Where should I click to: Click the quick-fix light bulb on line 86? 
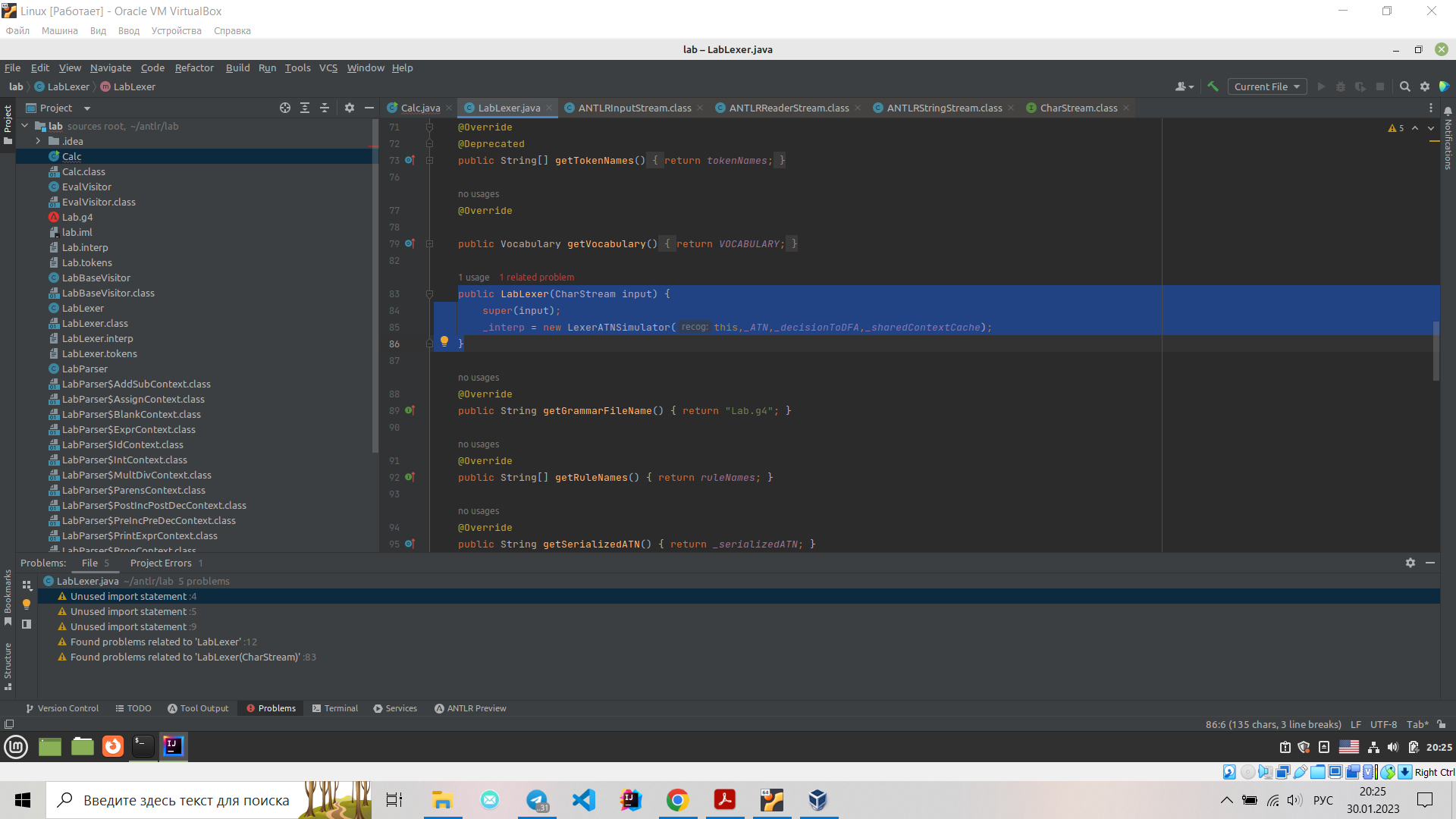coord(444,341)
